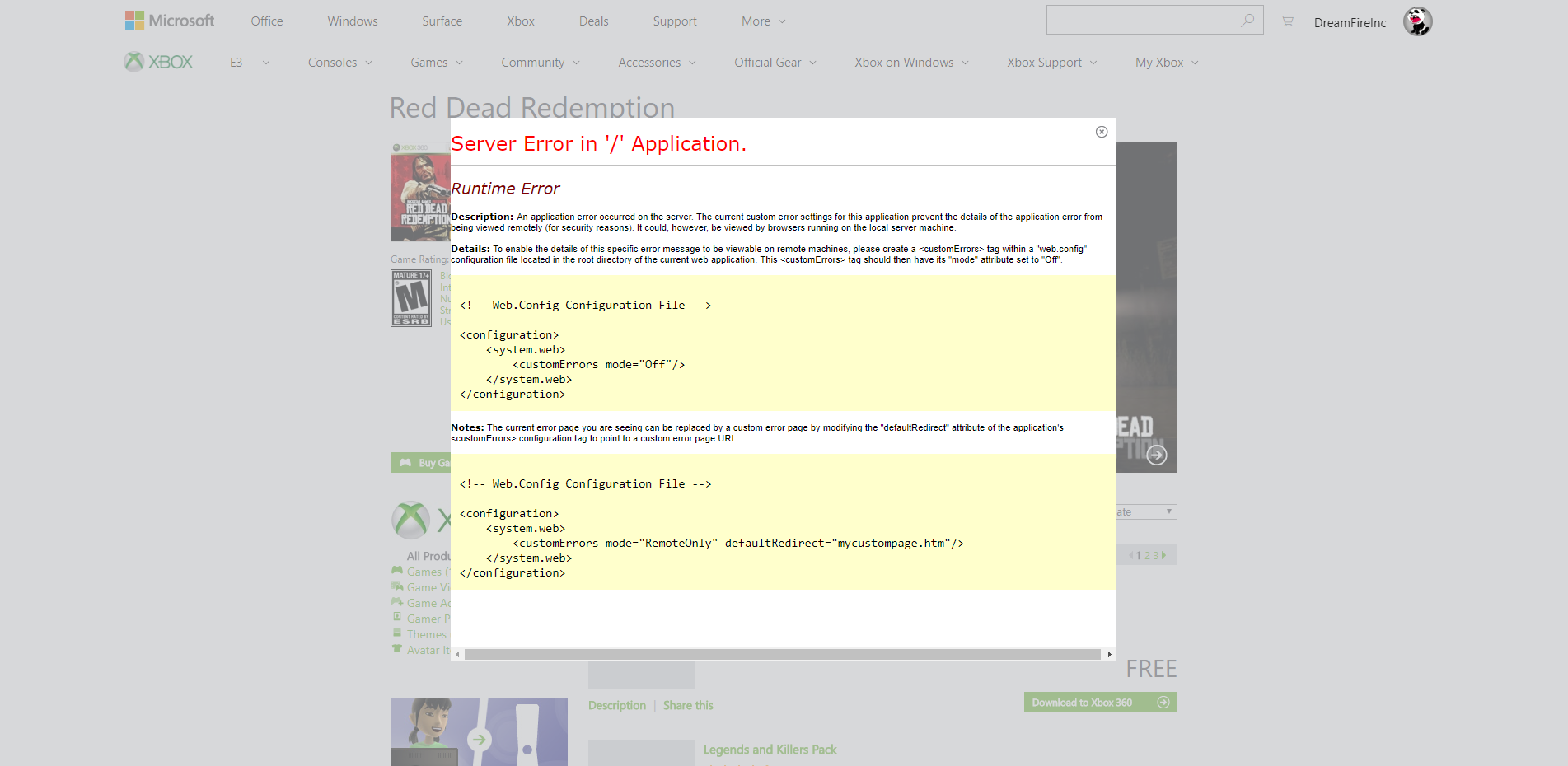Screen dimensions: 1568x766
Task: Click the Red Dead Redemption box art
Action: point(420,192)
